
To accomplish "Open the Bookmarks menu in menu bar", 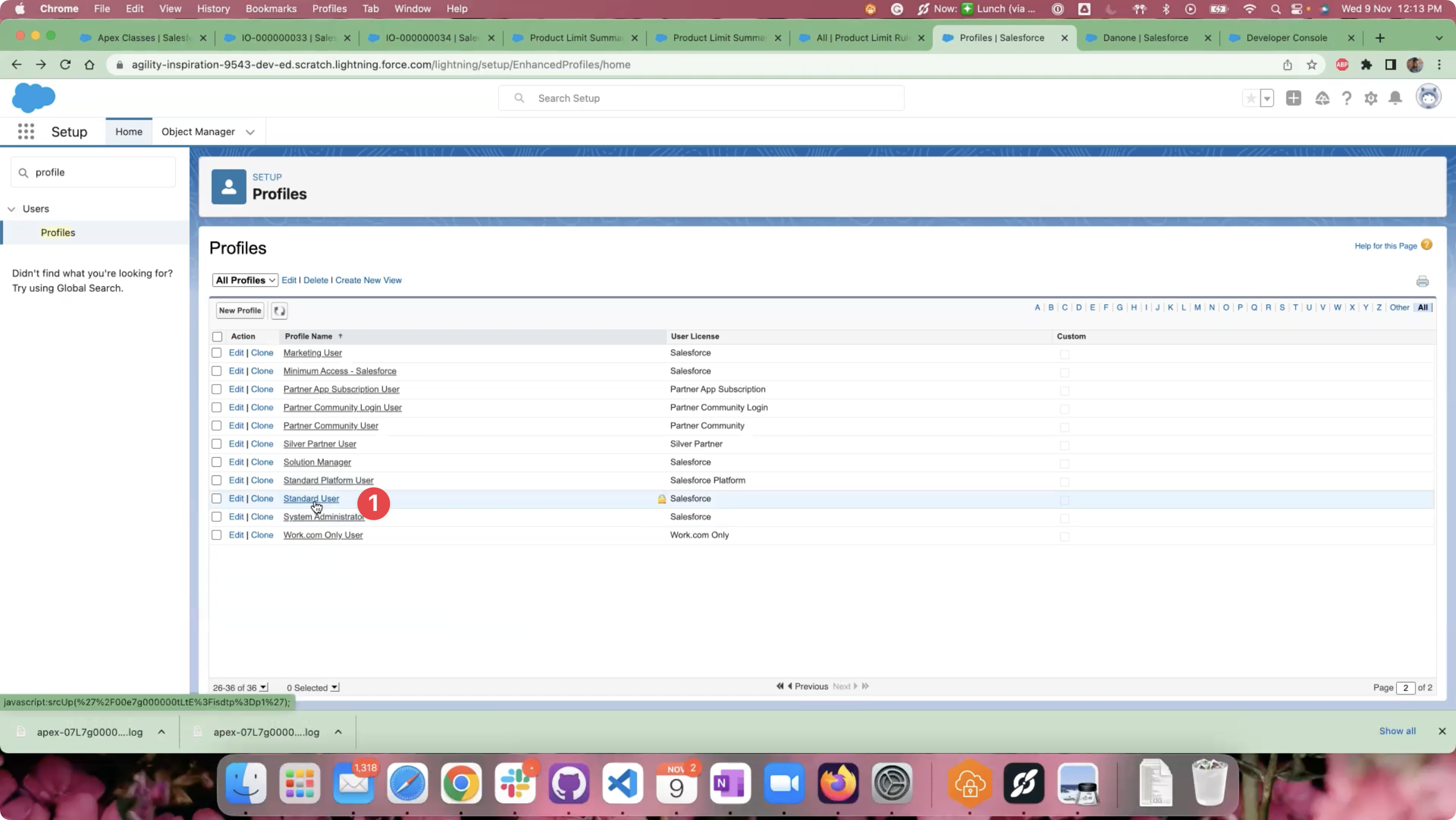I will (x=271, y=9).
